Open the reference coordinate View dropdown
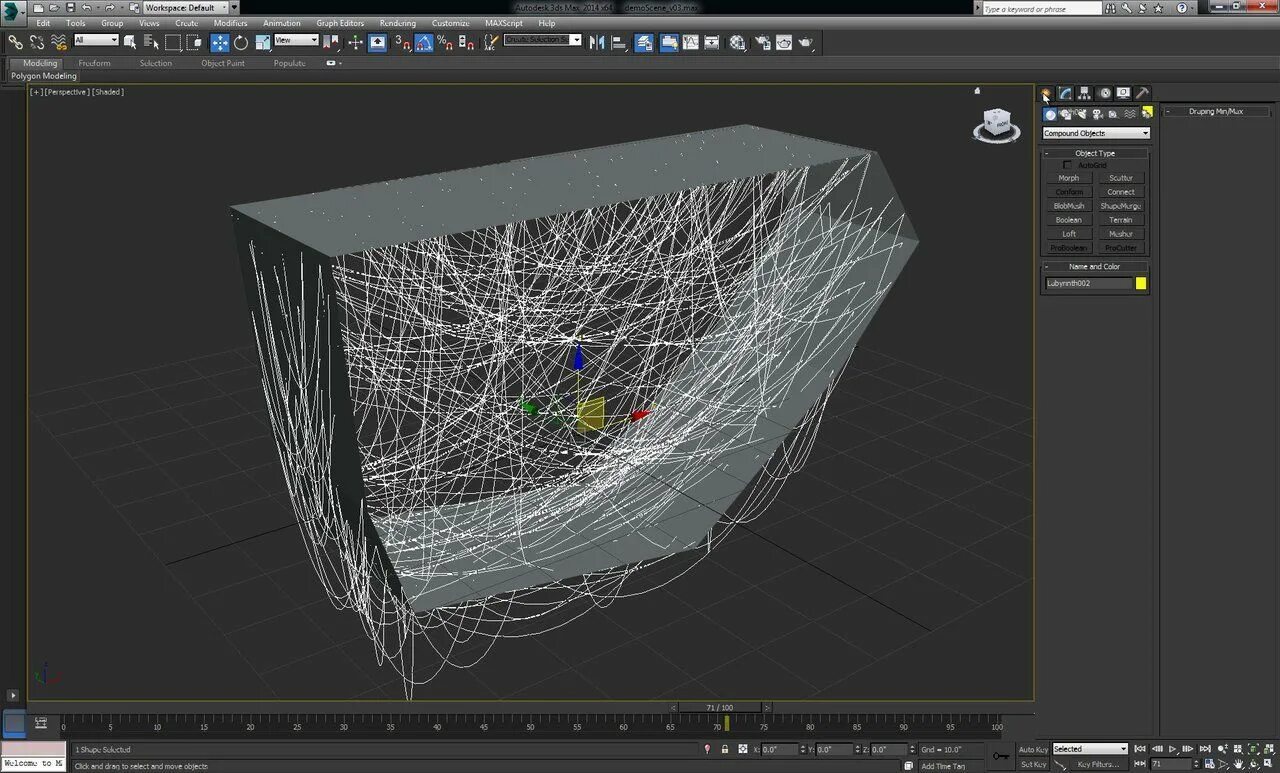The image size is (1280, 773). pyautogui.click(x=296, y=40)
